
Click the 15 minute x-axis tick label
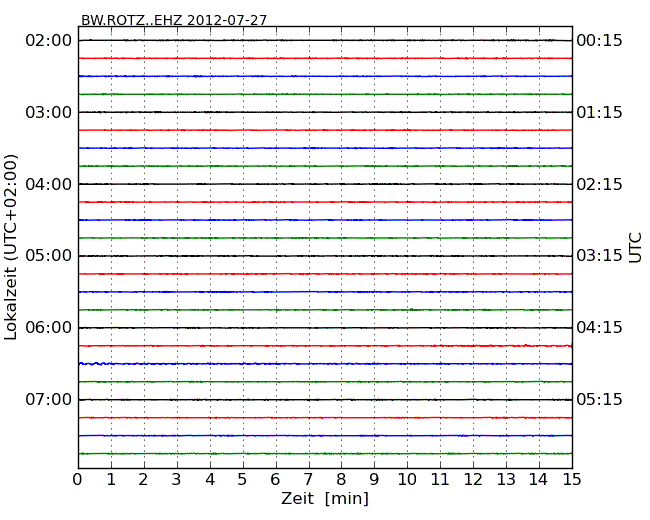pos(572,479)
